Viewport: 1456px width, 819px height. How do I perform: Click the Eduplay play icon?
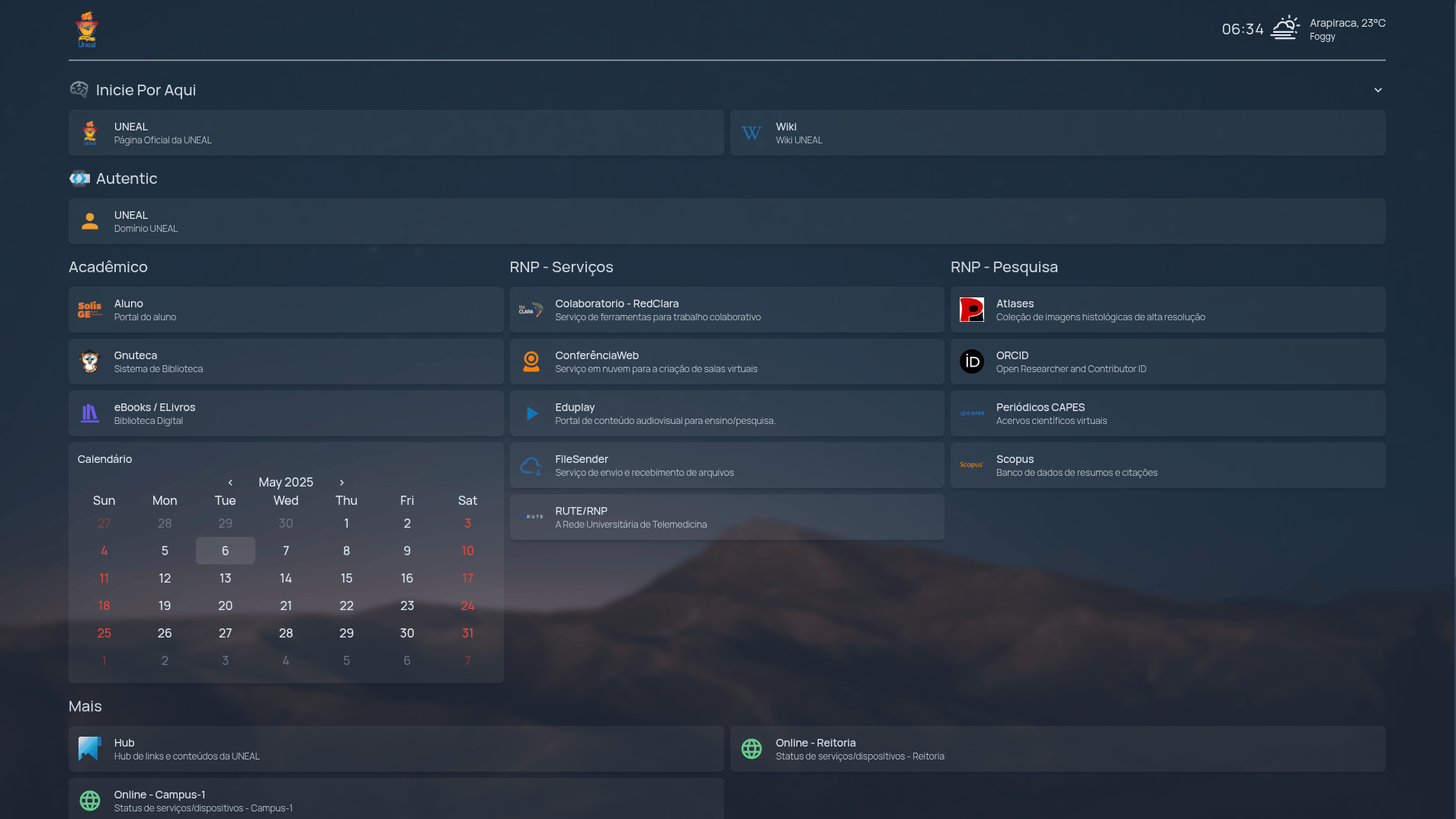tap(531, 413)
